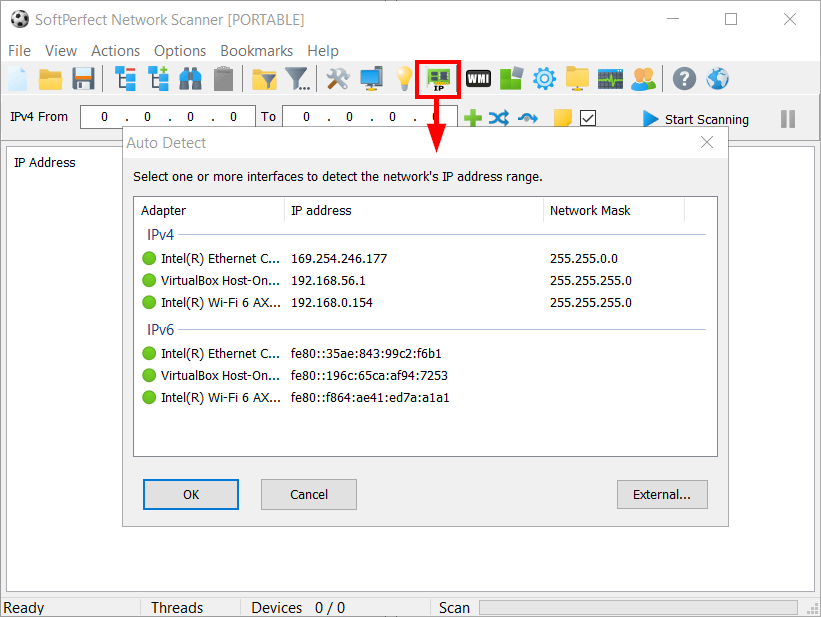Open help via the question mark icon
The height and width of the screenshot is (617, 821).
tap(684, 79)
